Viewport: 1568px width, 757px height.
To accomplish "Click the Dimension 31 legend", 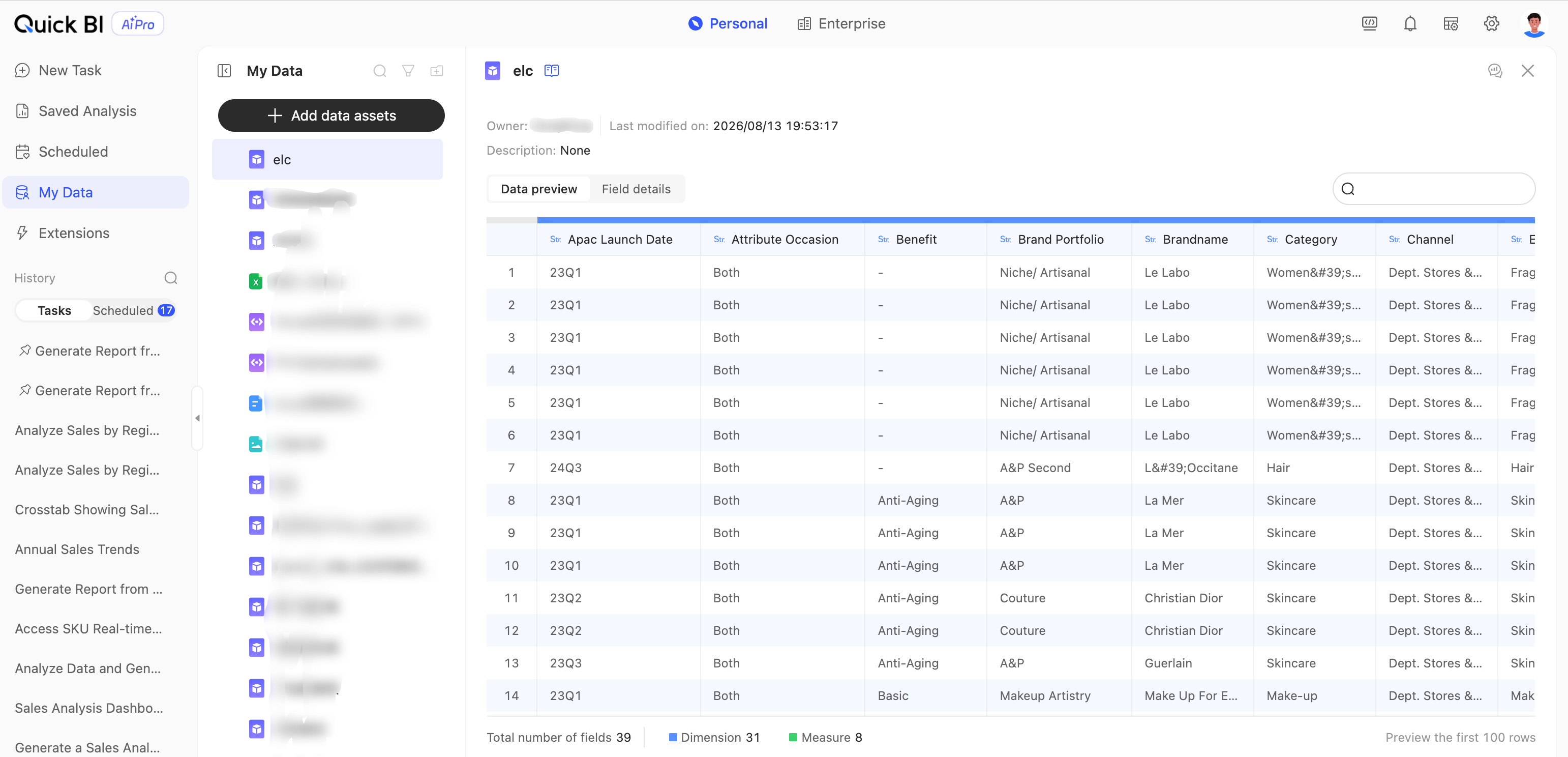I will pyautogui.click(x=715, y=738).
